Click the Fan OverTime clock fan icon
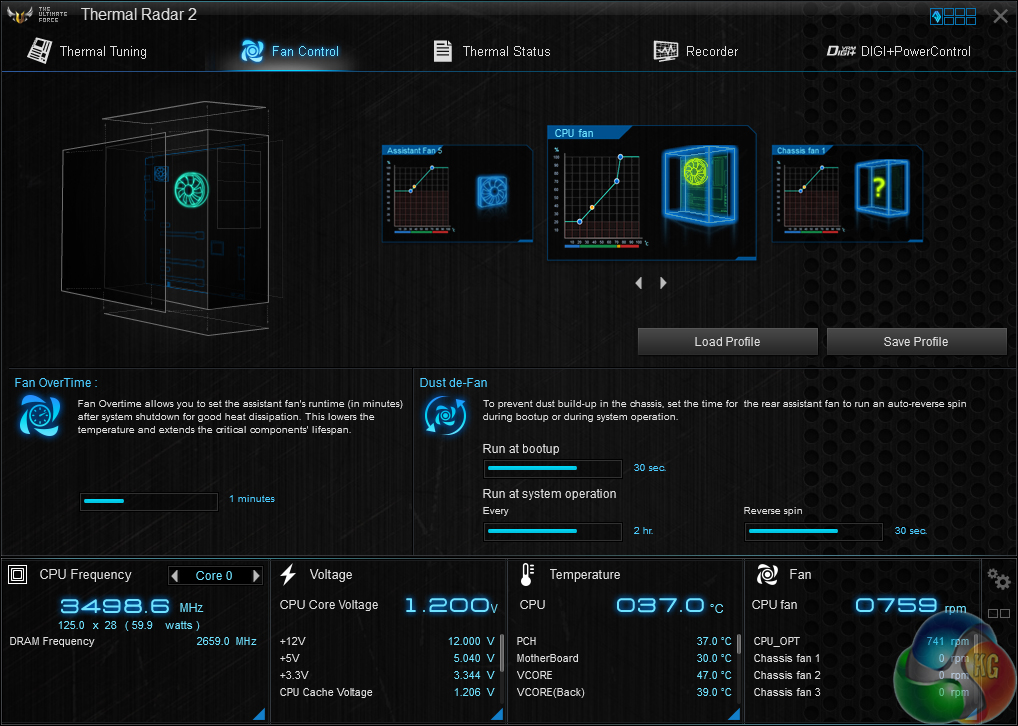 (x=40, y=416)
